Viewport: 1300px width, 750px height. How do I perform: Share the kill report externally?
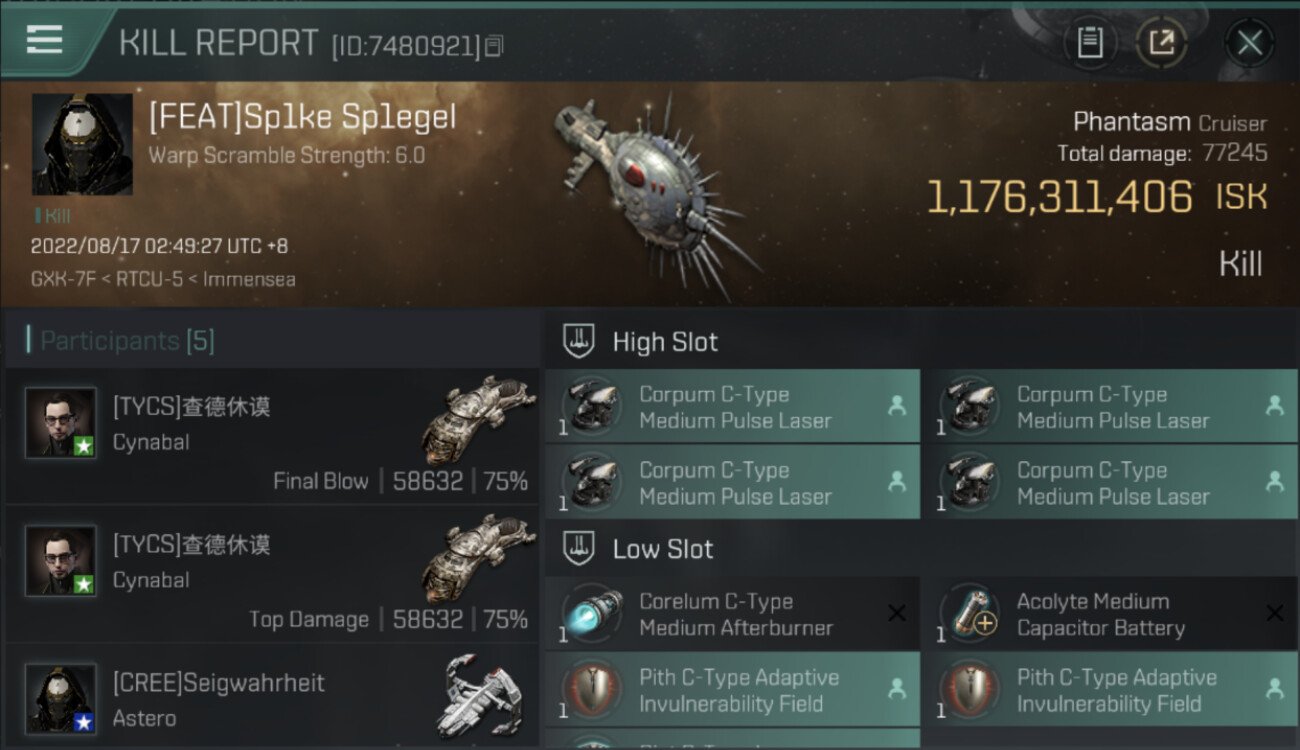1161,43
